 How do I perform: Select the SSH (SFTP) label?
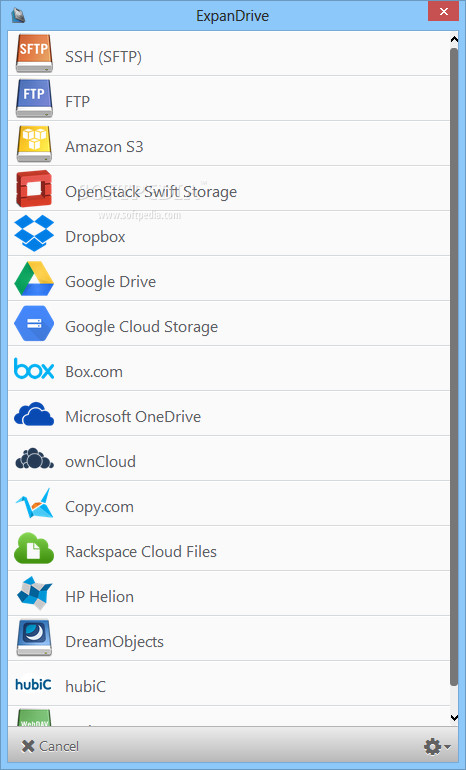coord(104,57)
